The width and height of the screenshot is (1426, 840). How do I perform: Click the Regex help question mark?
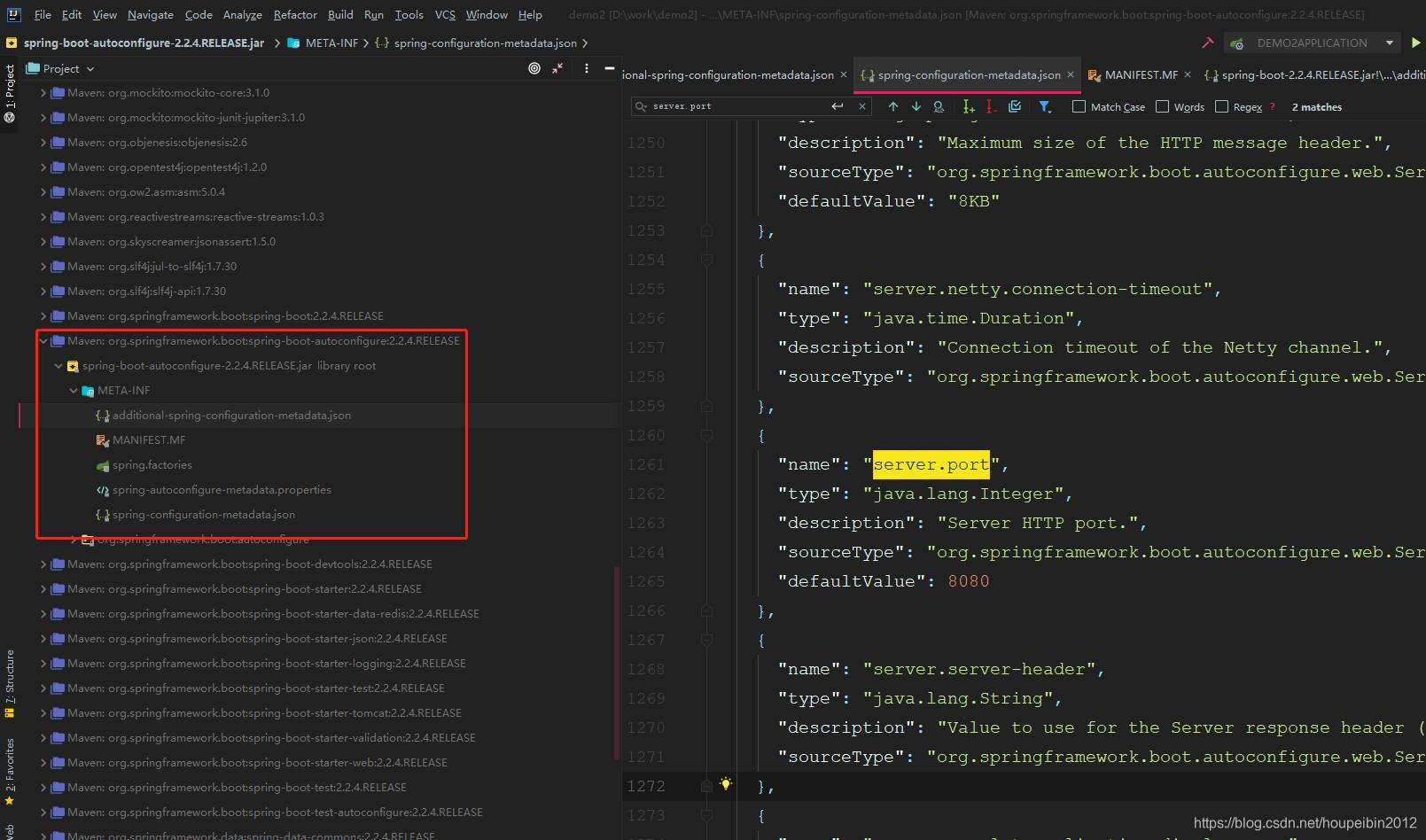[1273, 106]
